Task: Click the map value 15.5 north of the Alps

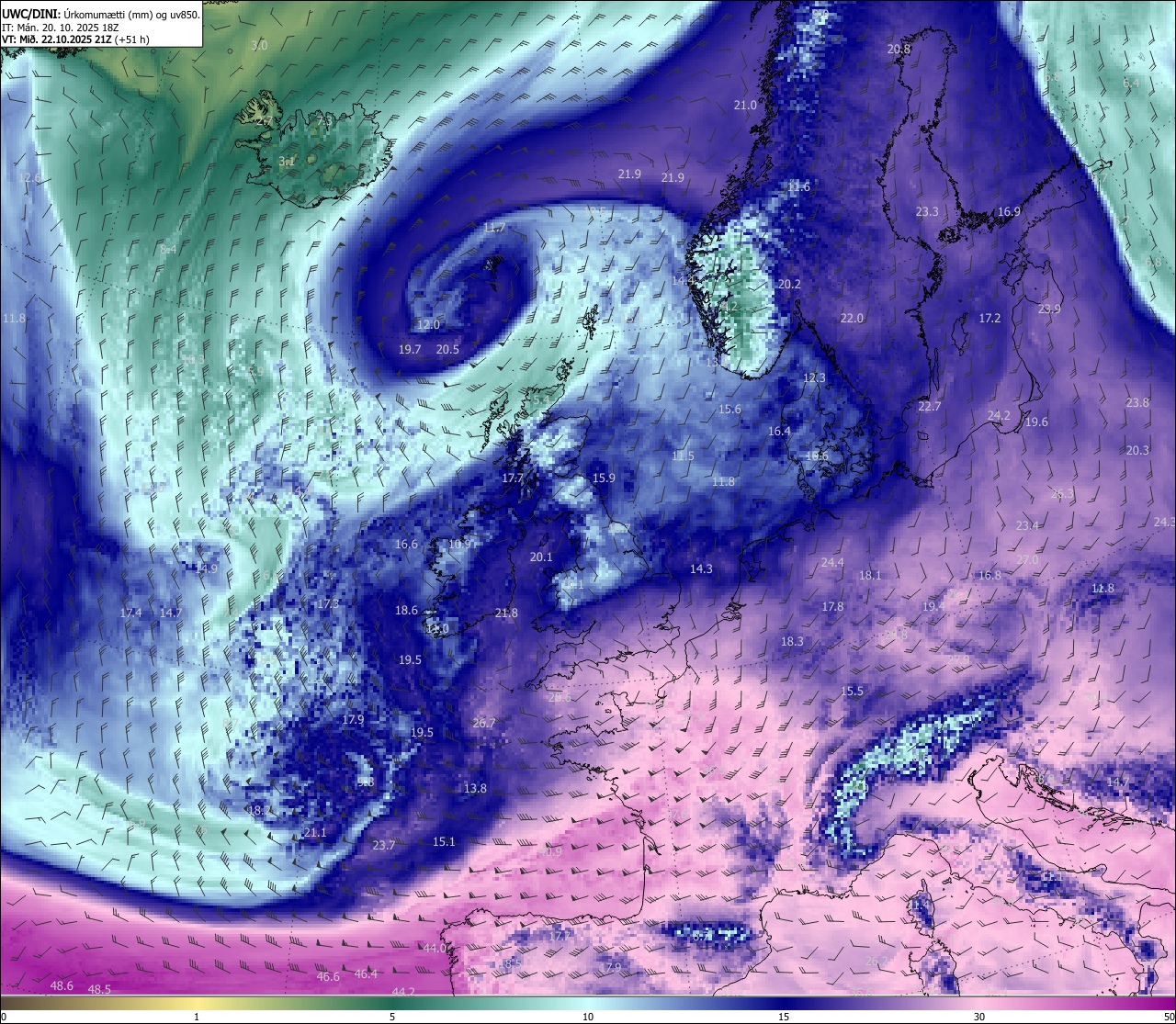Action: tap(852, 691)
